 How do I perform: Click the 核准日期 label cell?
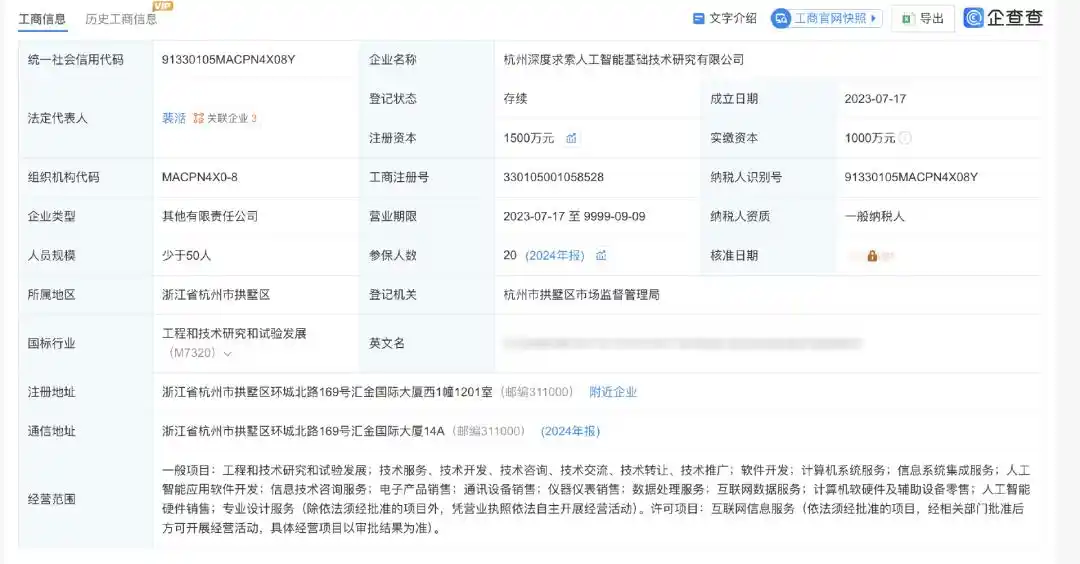[x=768, y=256]
